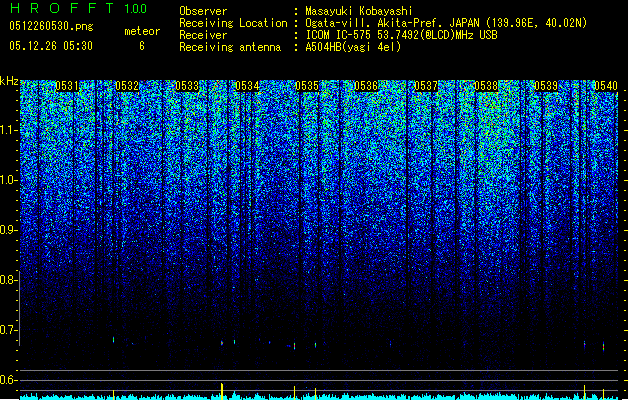Image resolution: width=629 pixels, height=400 pixels.
Task: Click the 0533 time marker
Action: point(187,86)
